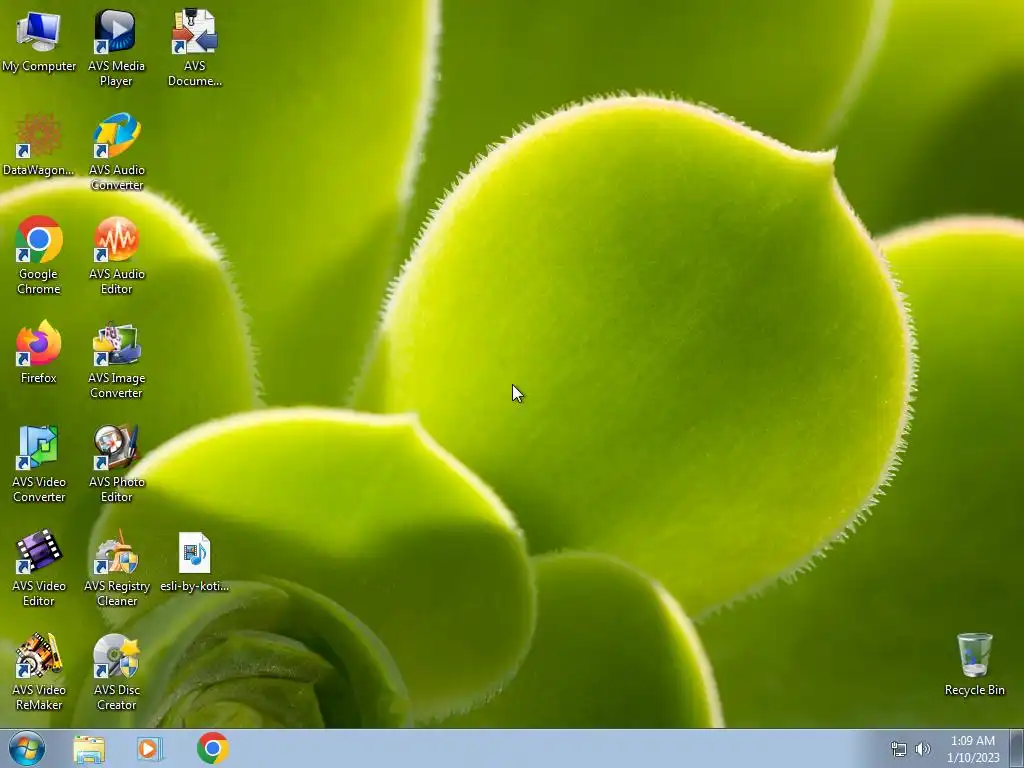Select the Recycle Bin icon
This screenshot has height=768, width=1024.
974,664
